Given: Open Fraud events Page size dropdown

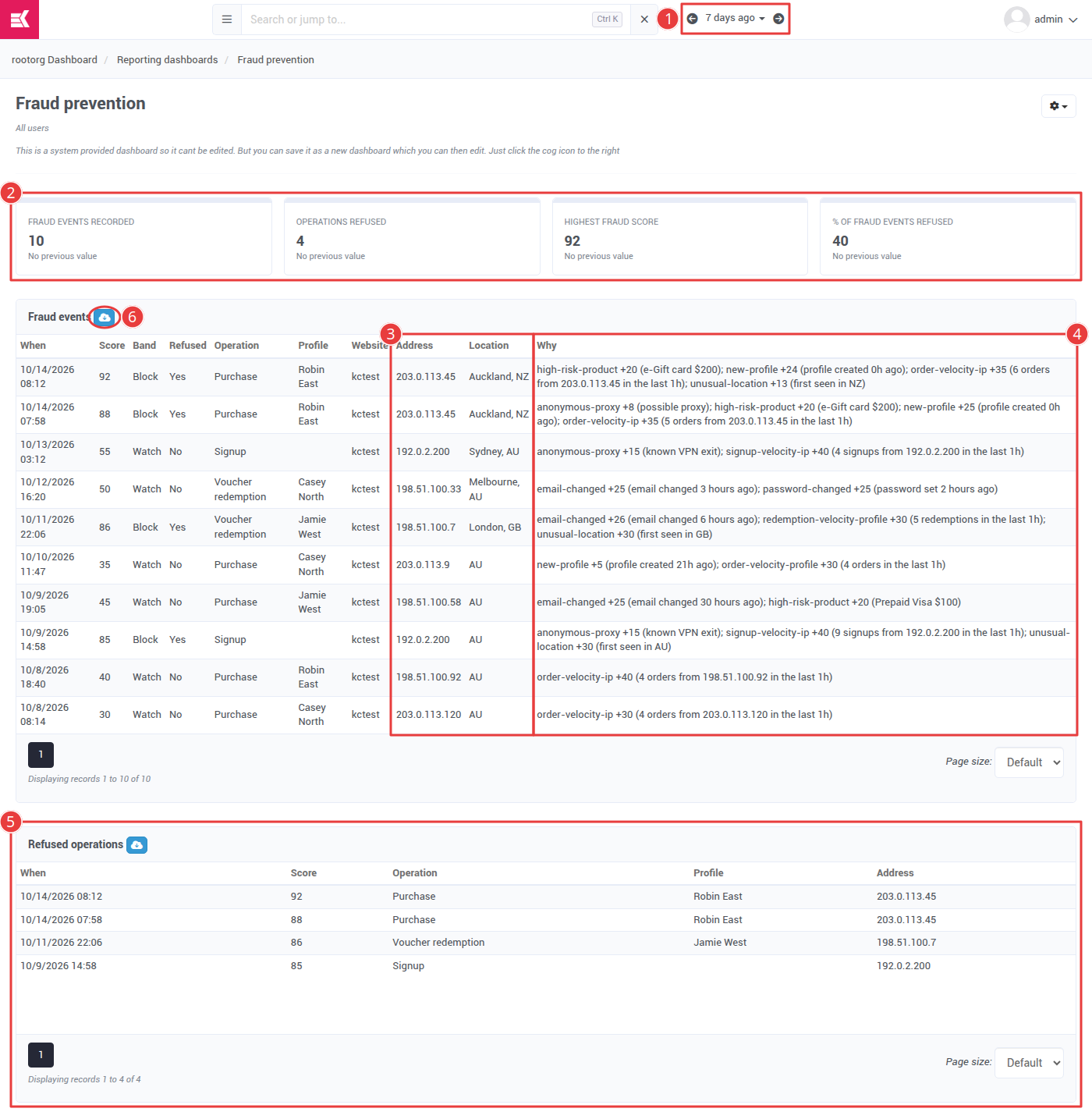Looking at the screenshot, I should pyautogui.click(x=1030, y=762).
